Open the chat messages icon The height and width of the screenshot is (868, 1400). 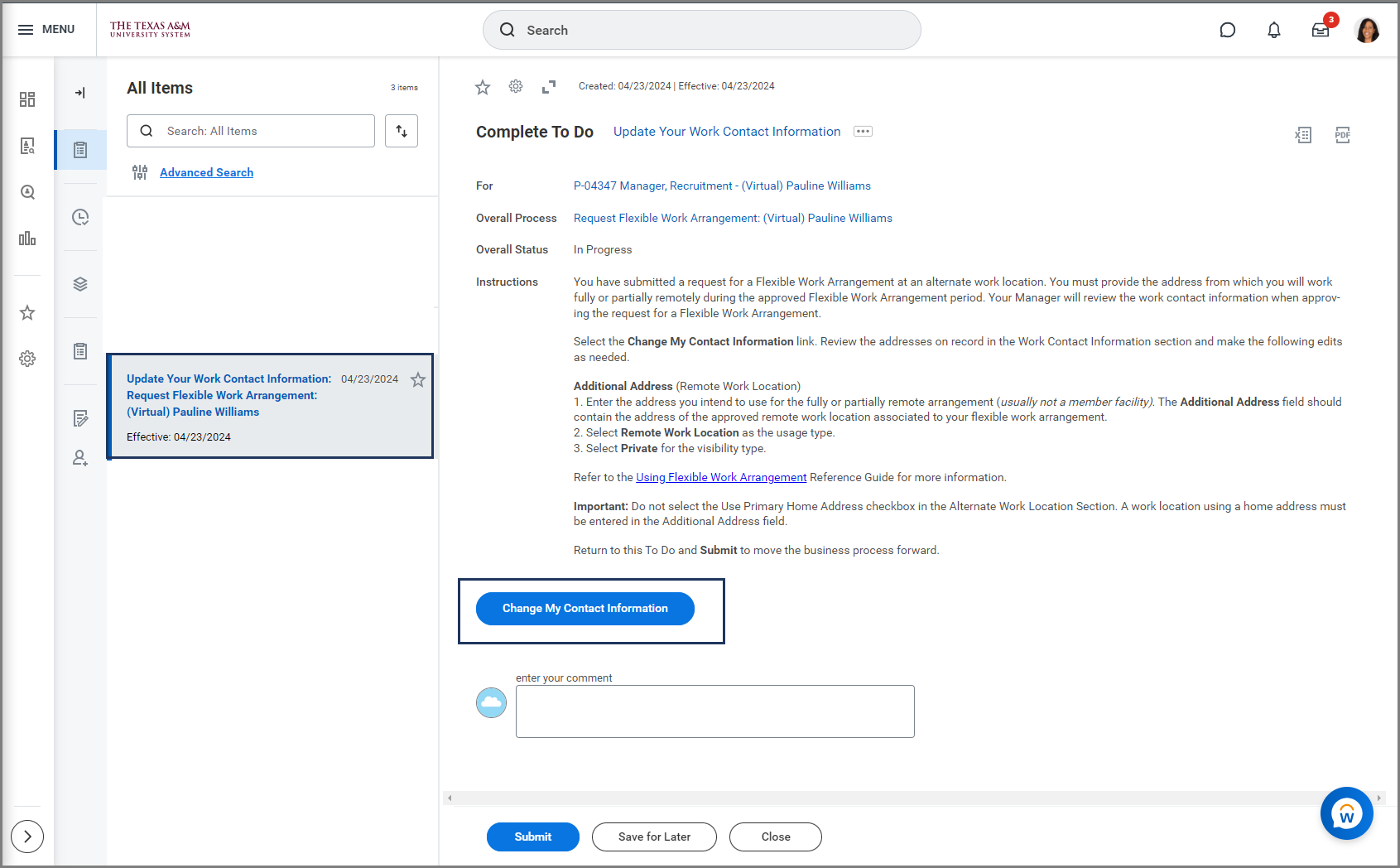click(x=1228, y=31)
